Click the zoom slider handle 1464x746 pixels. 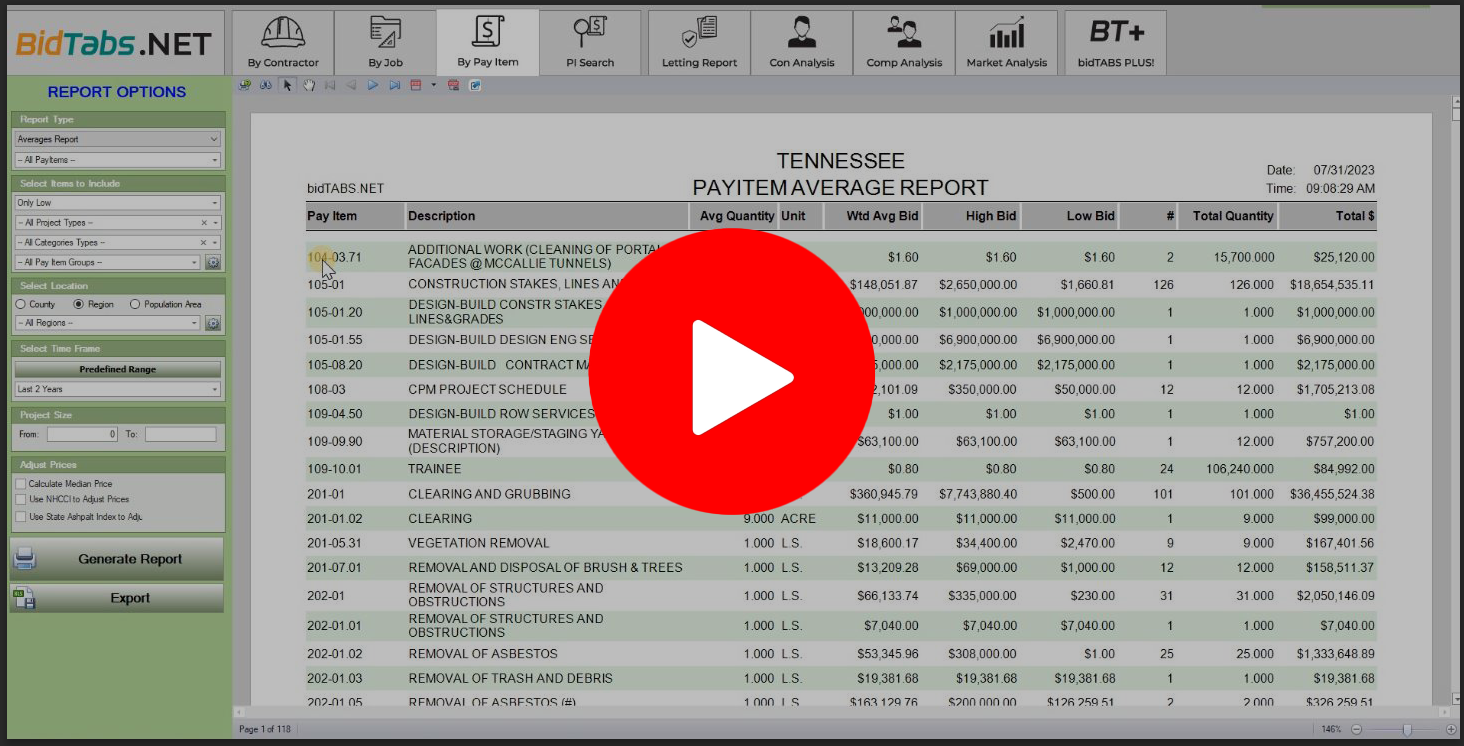coord(1407,729)
